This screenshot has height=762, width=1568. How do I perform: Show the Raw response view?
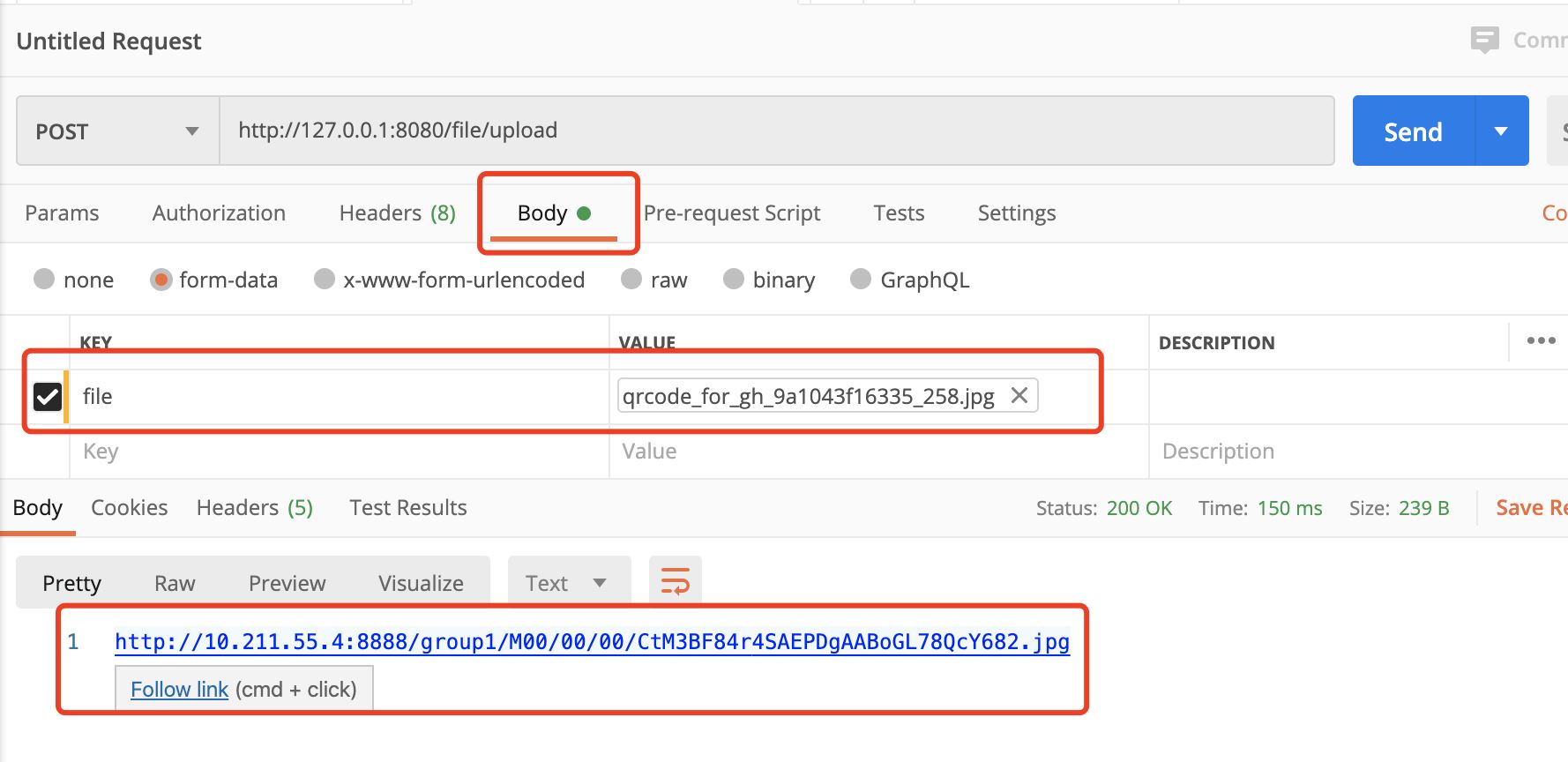[175, 583]
